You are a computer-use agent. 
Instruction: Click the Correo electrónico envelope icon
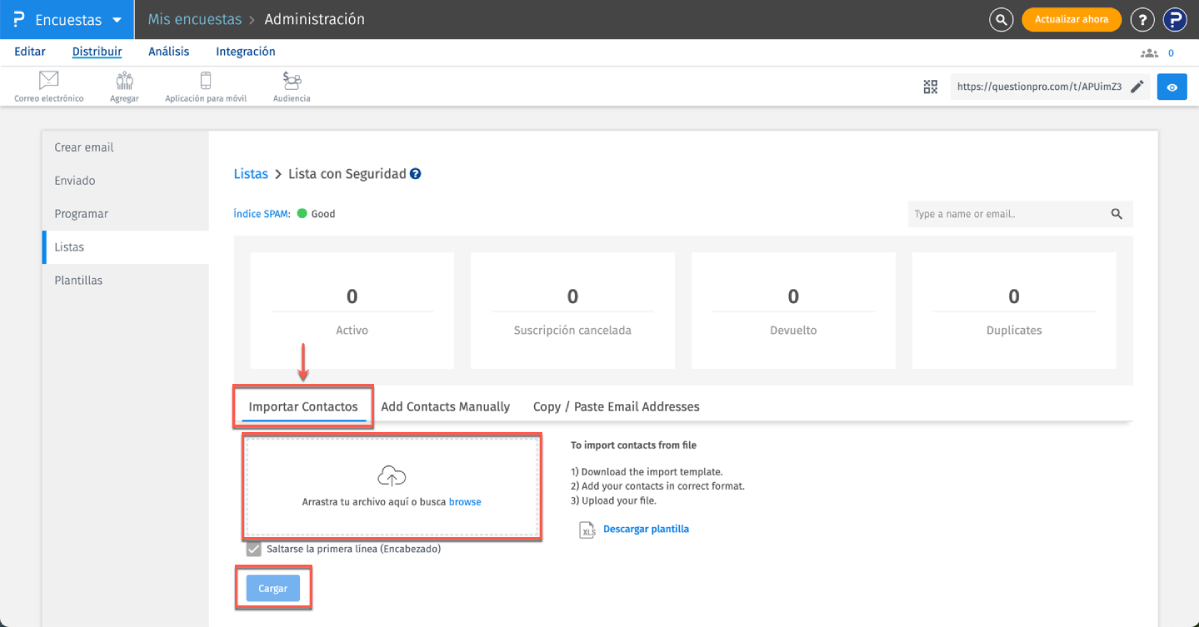tap(48, 81)
